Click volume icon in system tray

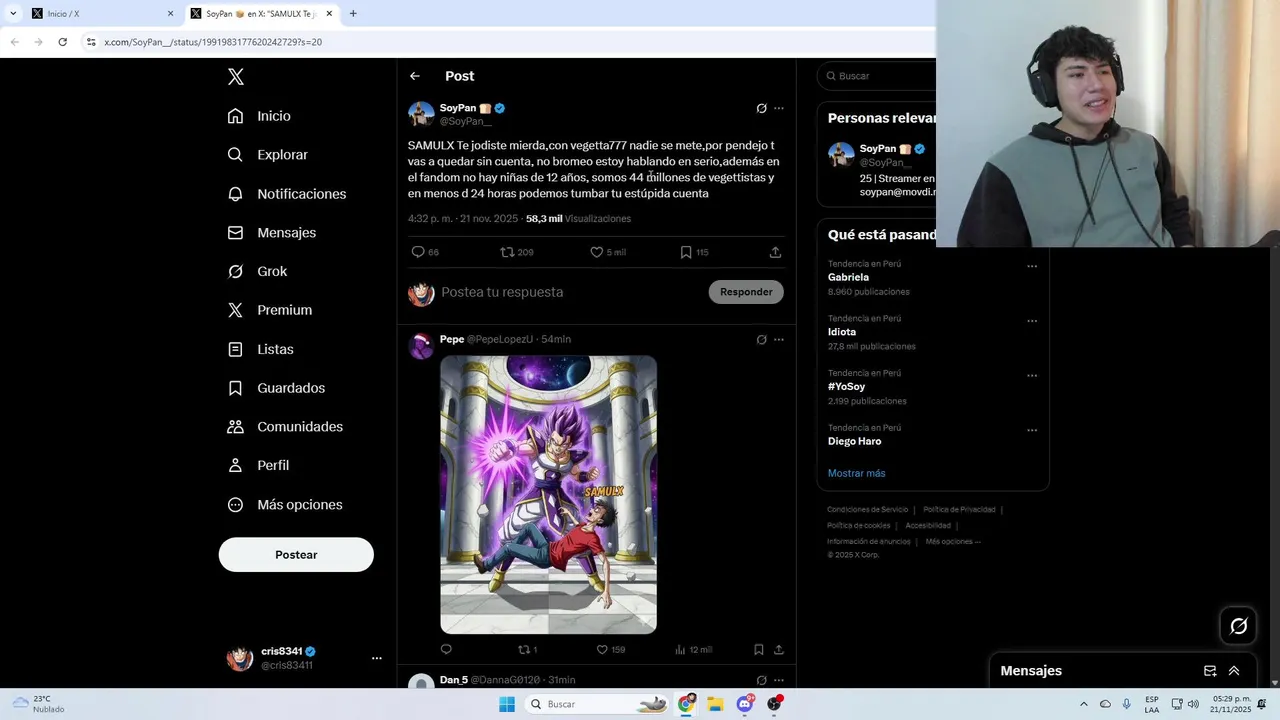point(1193,704)
